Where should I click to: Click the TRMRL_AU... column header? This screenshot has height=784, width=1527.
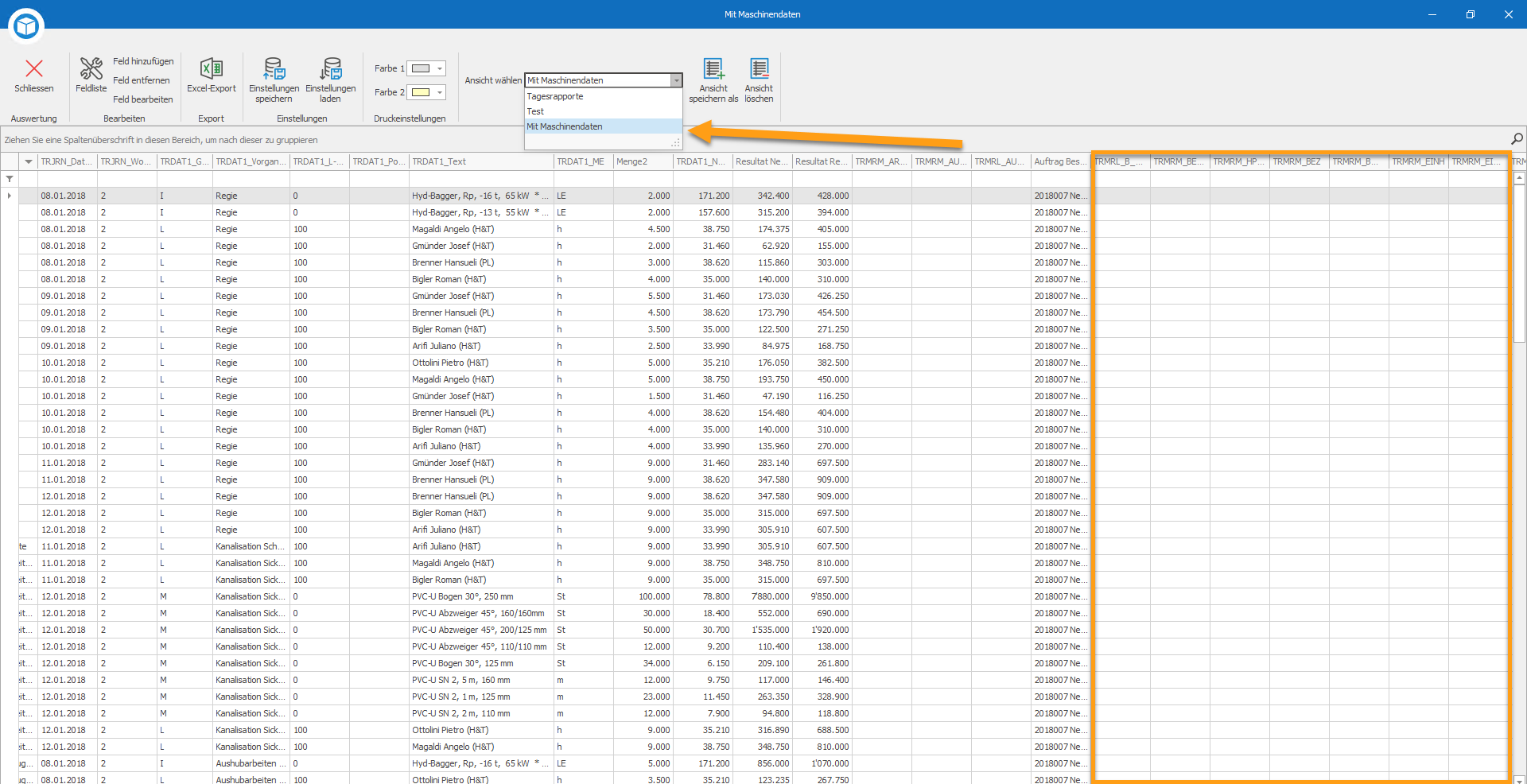(x=1001, y=161)
